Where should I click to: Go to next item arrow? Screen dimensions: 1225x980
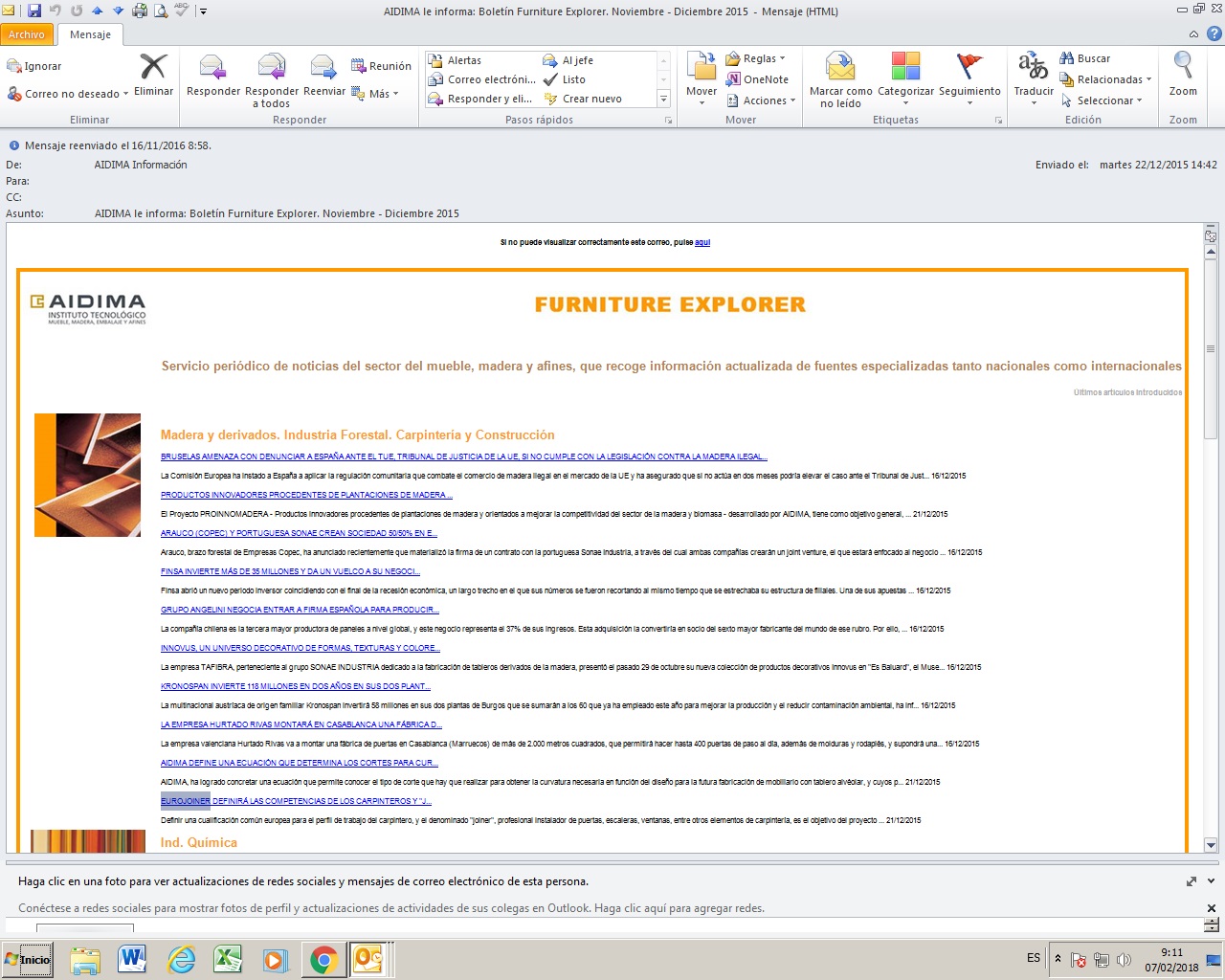[118, 11]
